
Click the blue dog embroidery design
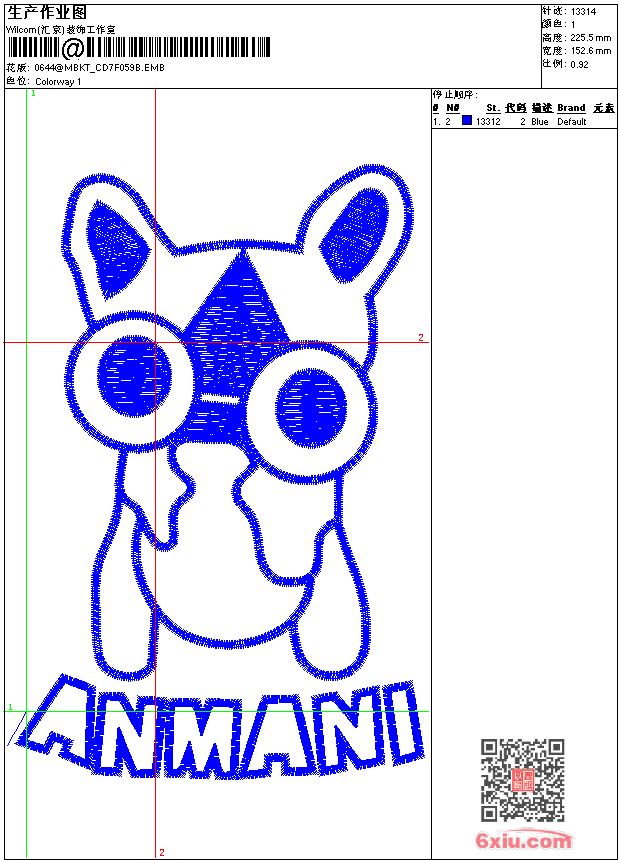pos(239,421)
